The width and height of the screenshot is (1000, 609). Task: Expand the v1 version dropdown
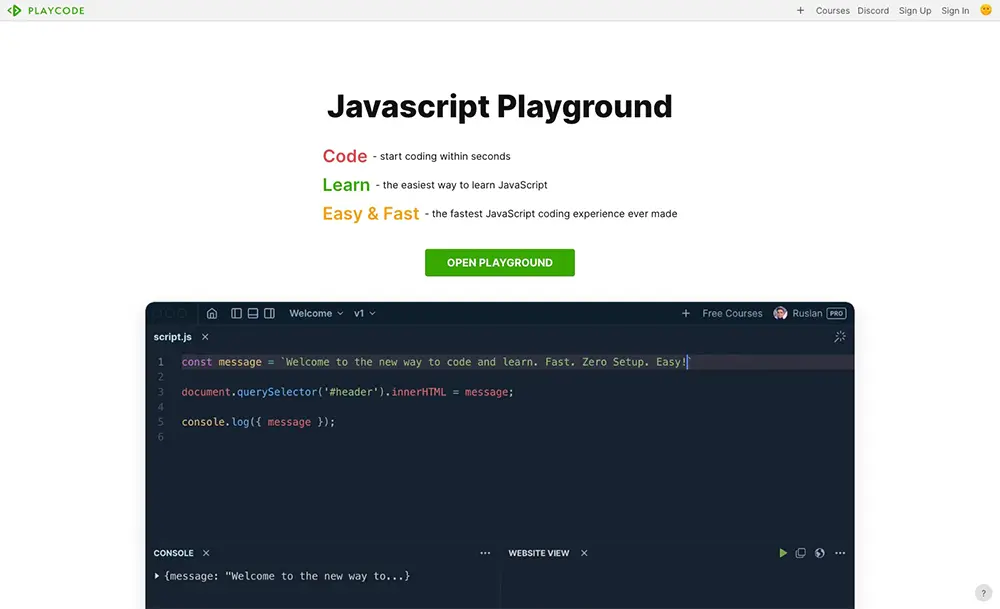(365, 313)
